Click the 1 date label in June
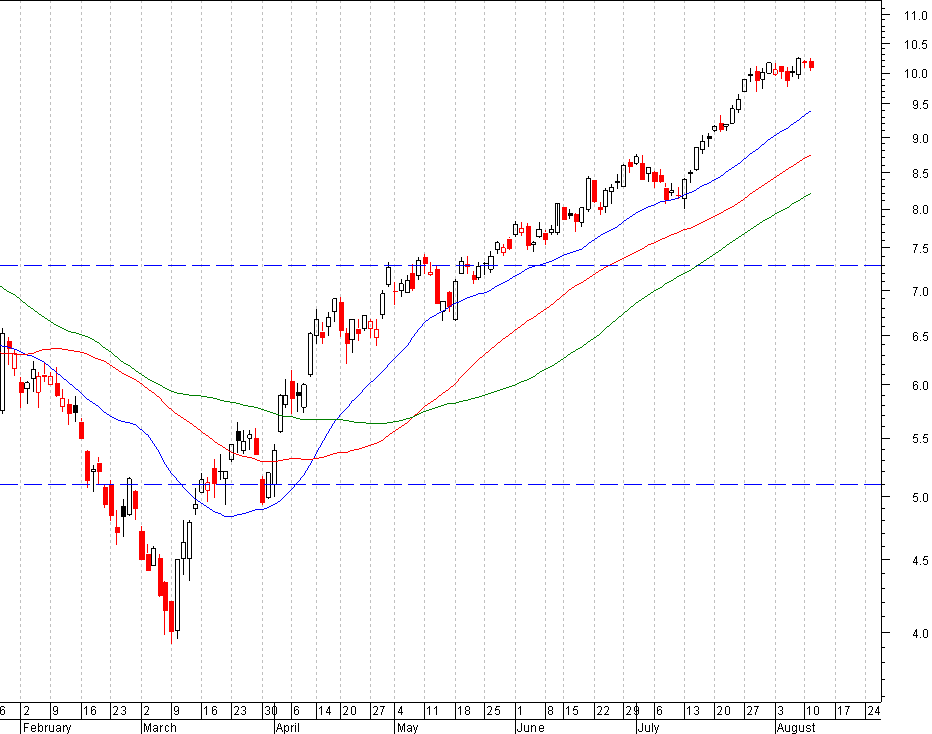 pyautogui.click(x=519, y=711)
